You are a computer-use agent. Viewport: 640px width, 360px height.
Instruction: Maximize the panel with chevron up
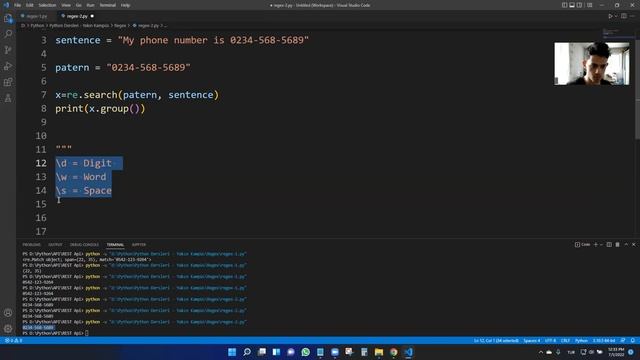pyautogui.click(x=626, y=244)
